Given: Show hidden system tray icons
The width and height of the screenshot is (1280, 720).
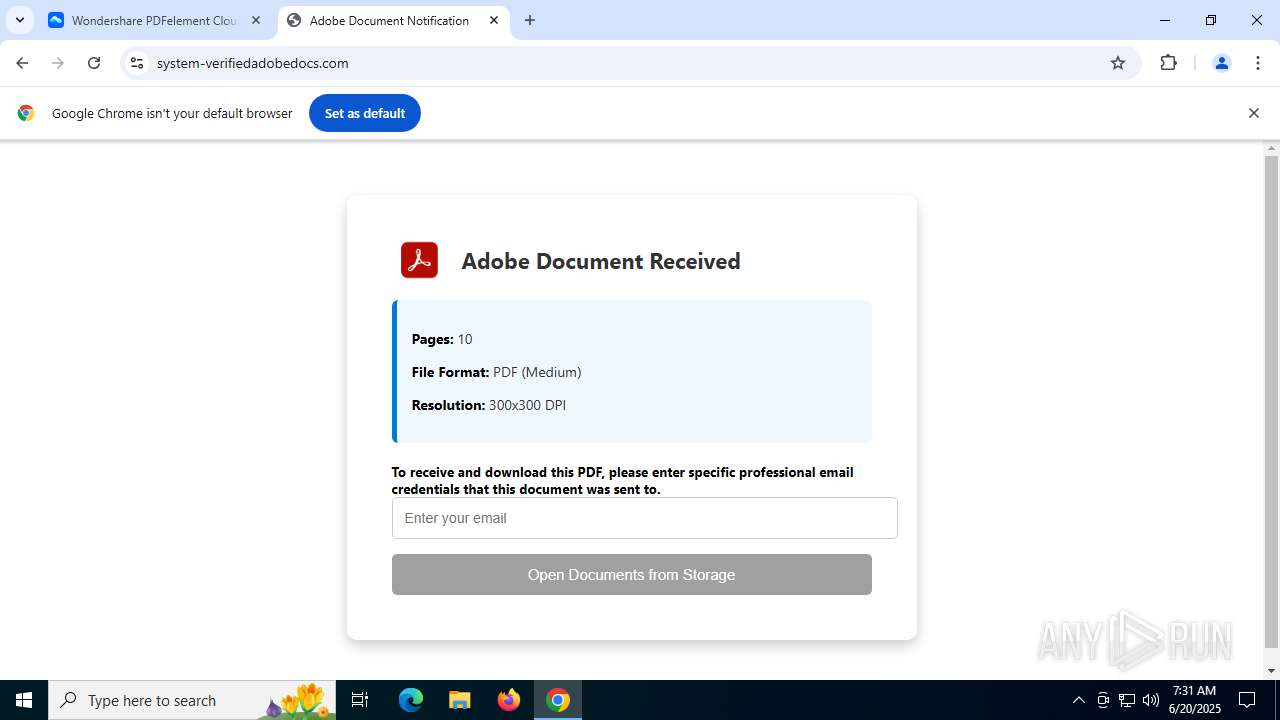Looking at the screenshot, I should (1078, 700).
